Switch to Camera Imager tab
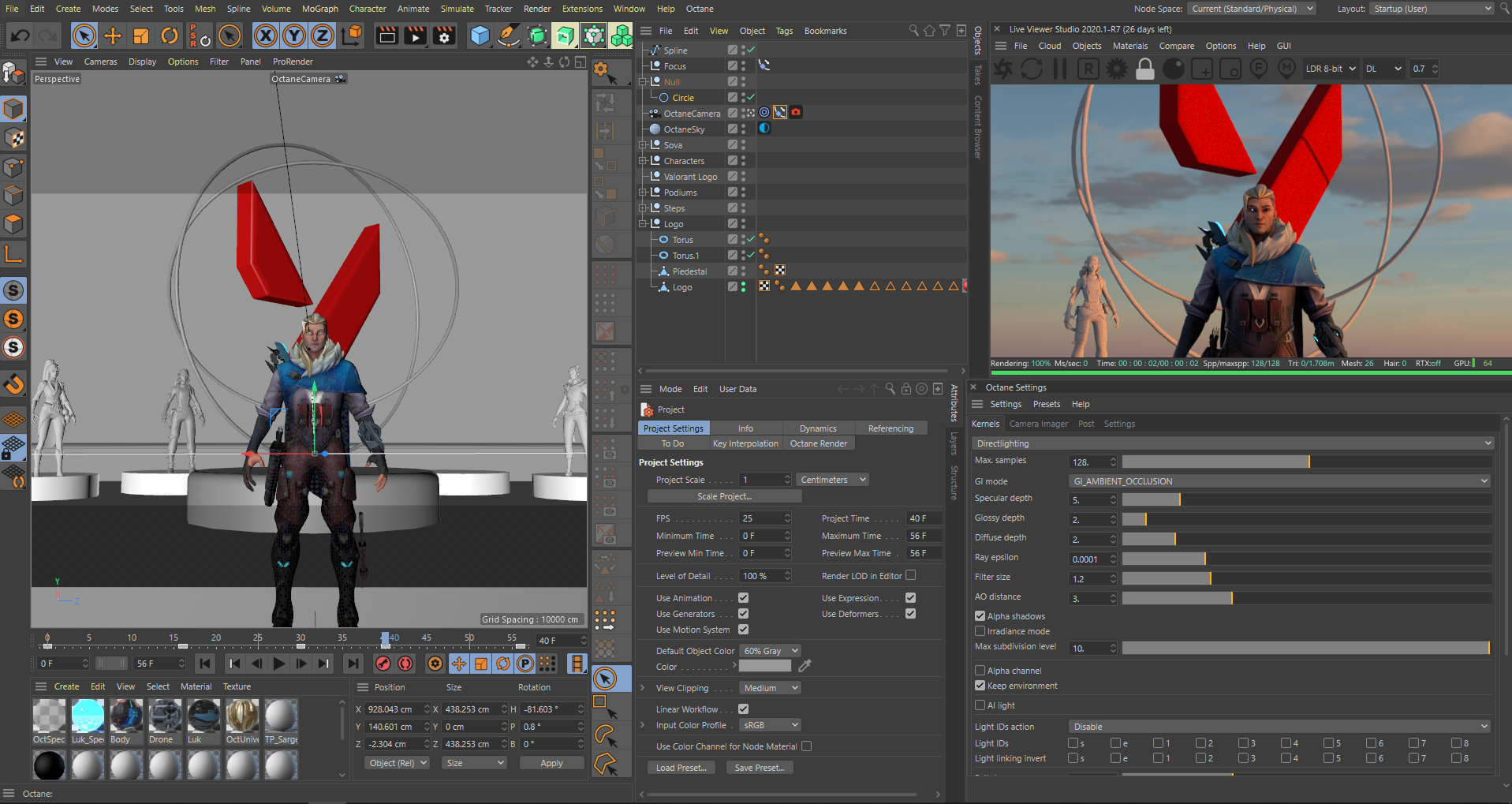Viewport: 1512px width, 804px height. (x=1039, y=424)
